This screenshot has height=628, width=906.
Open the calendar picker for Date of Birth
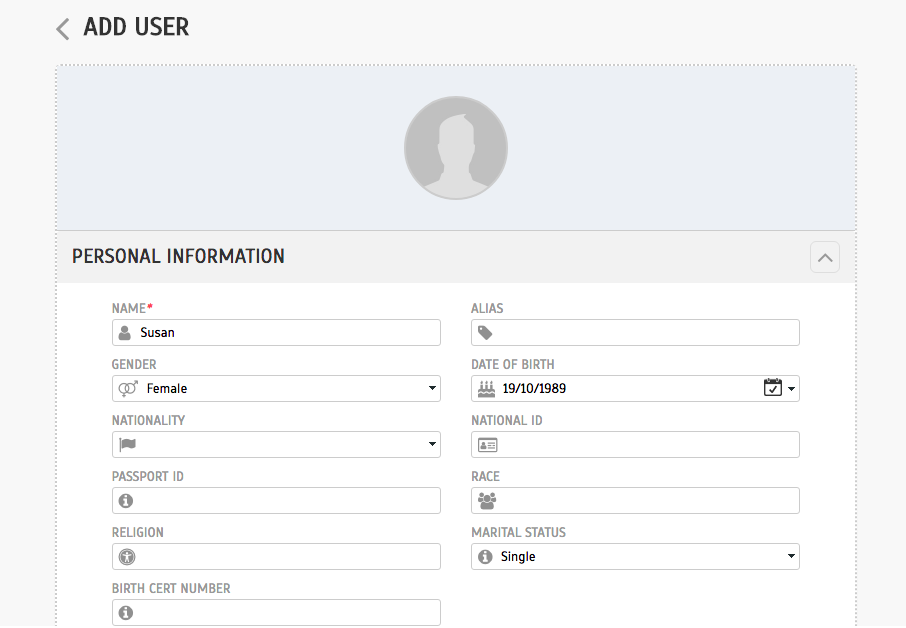point(773,387)
